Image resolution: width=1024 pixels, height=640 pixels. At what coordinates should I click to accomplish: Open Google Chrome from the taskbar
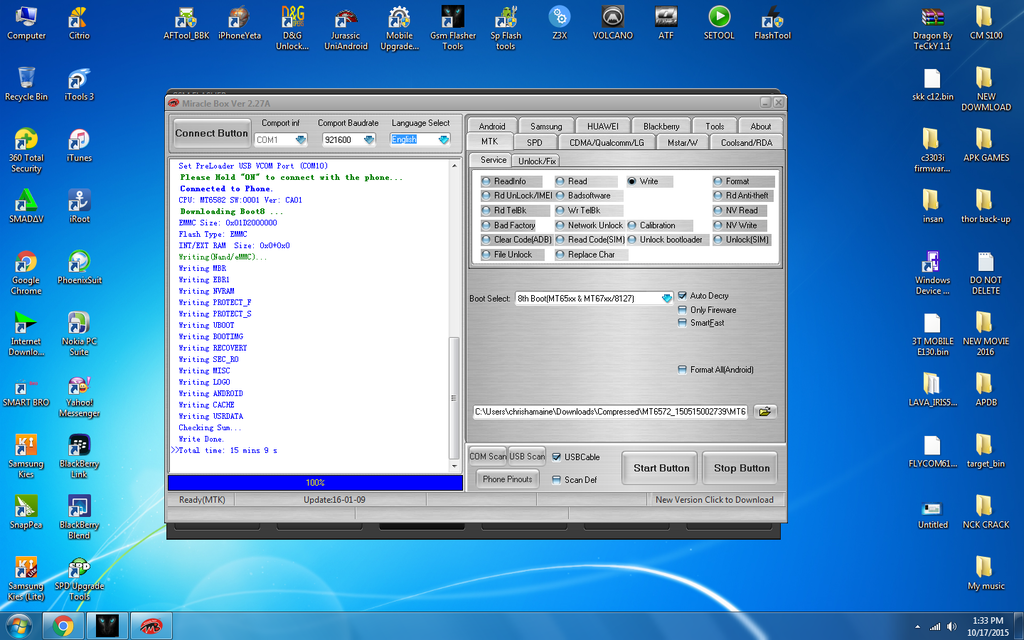tap(63, 626)
